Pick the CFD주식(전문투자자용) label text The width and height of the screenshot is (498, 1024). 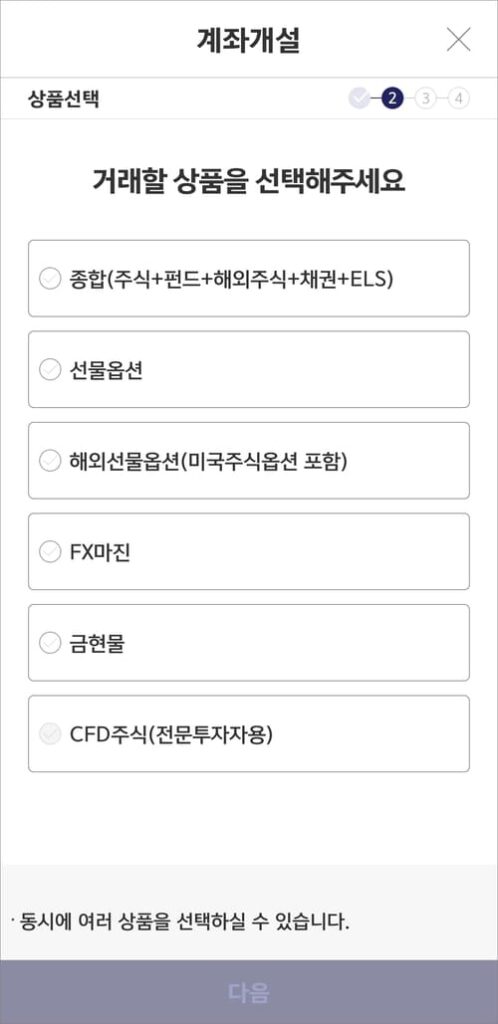[x=171, y=734]
